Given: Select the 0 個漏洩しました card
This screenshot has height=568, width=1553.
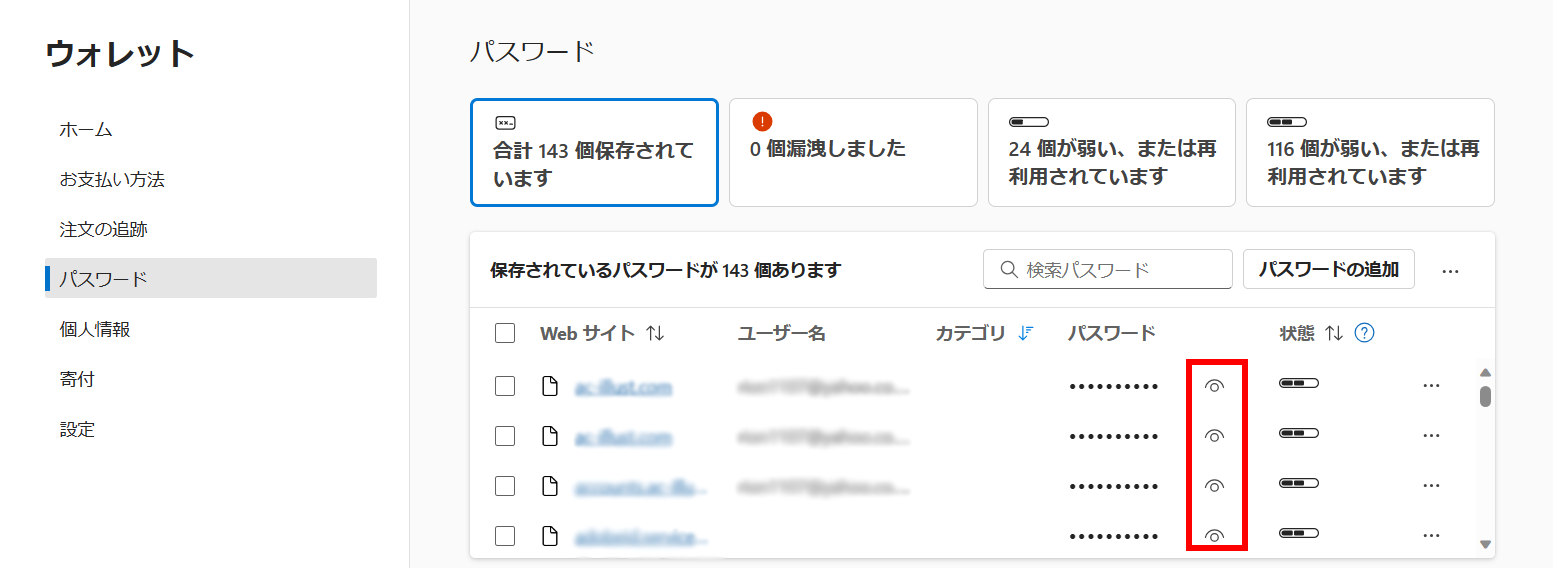Looking at the screenshot, I should coord(852,152).
